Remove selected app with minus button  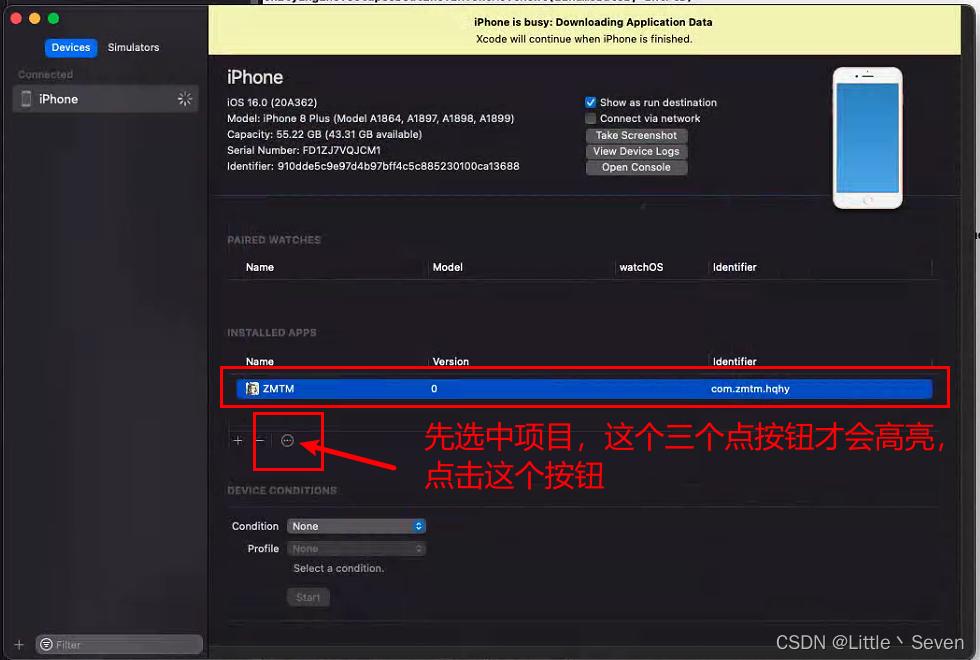(260, 441)
